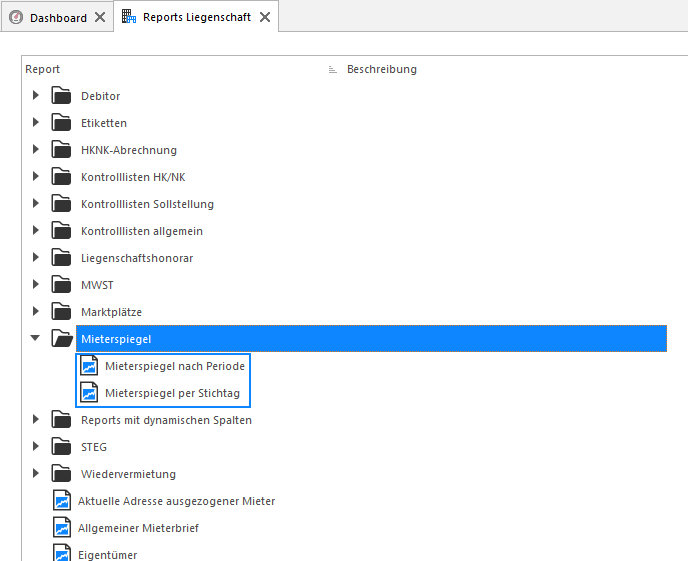Click the Dashboard gauge icon

(x=16, y=18)
